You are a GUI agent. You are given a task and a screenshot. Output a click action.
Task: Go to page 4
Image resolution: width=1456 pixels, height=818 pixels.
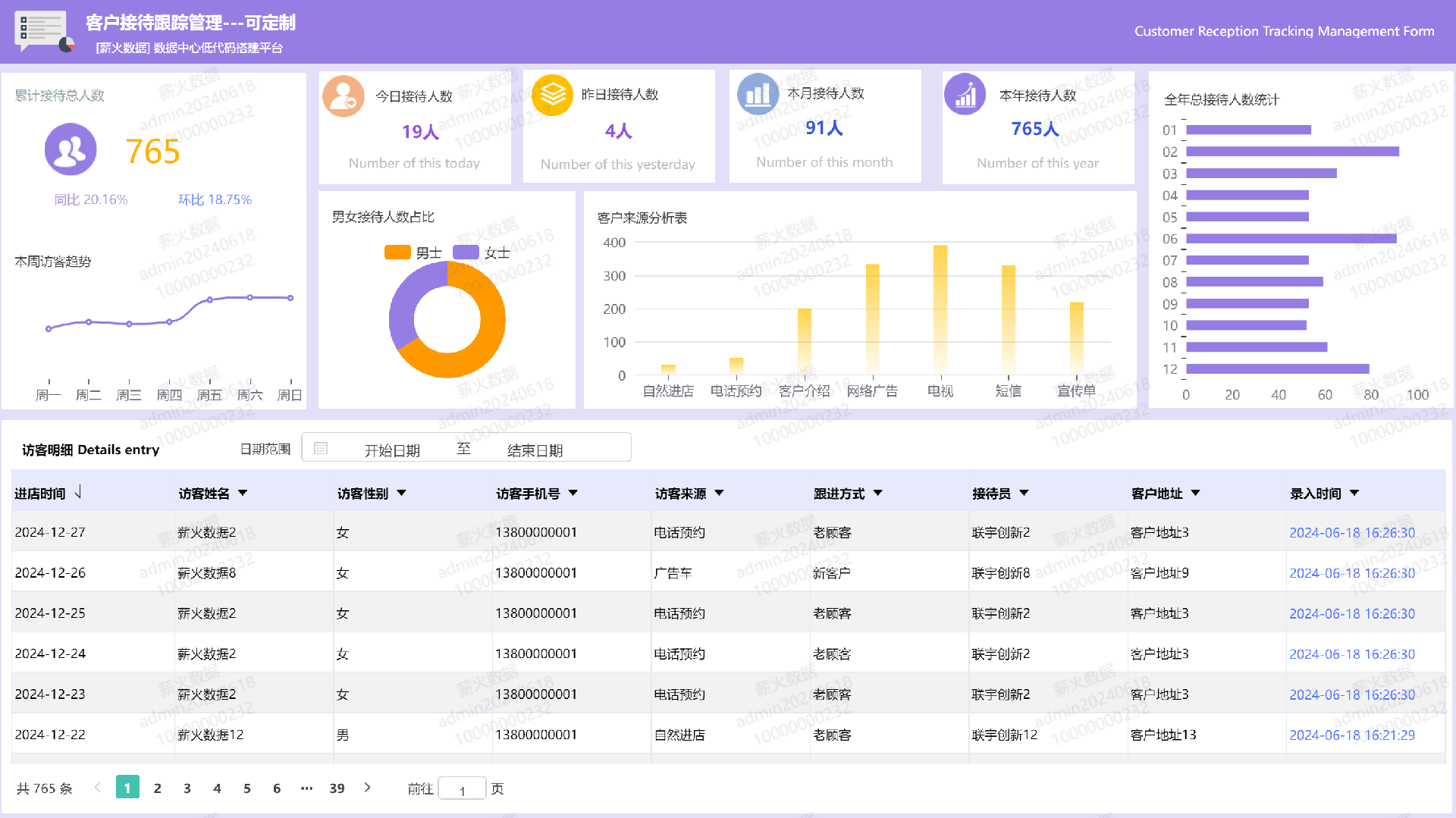click(x=217, y=788)
